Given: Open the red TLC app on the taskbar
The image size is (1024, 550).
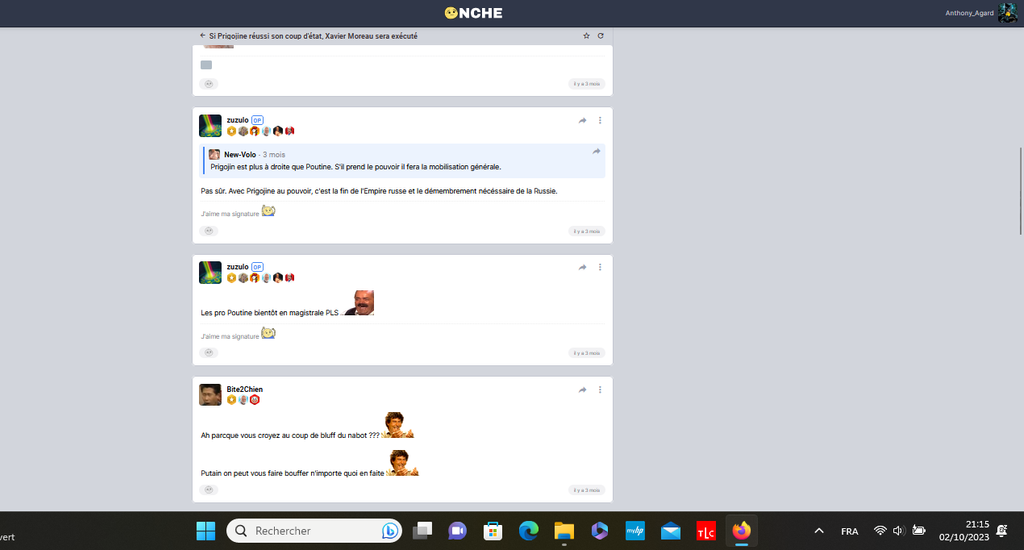Looking at the screenshot, I should tap(706, 531).
